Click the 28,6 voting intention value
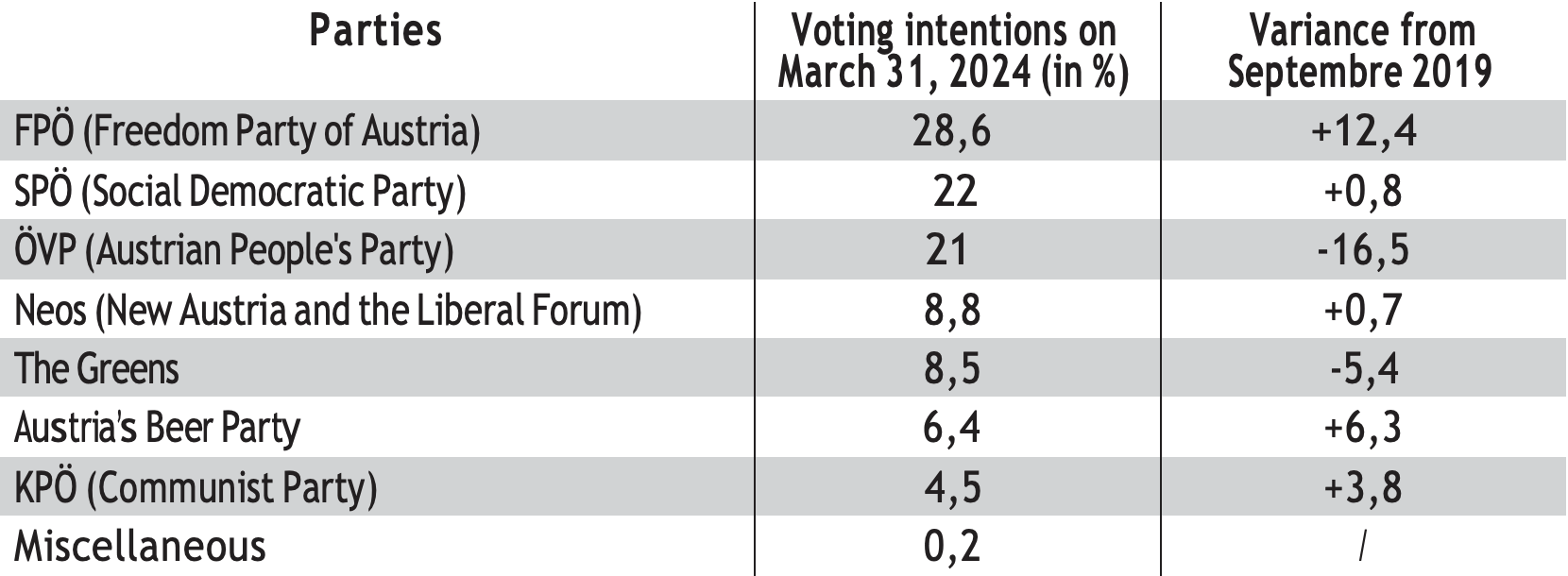Screen dimensions: 1568x576 (x=952, y=131)
